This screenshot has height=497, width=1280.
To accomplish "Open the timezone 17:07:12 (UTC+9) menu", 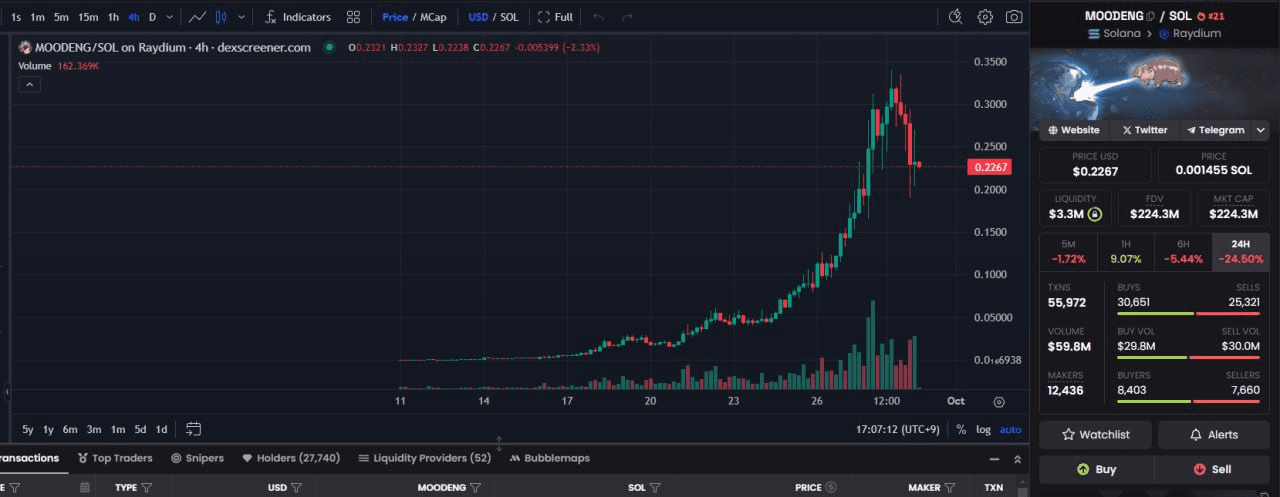I will [x=896, y=429].
